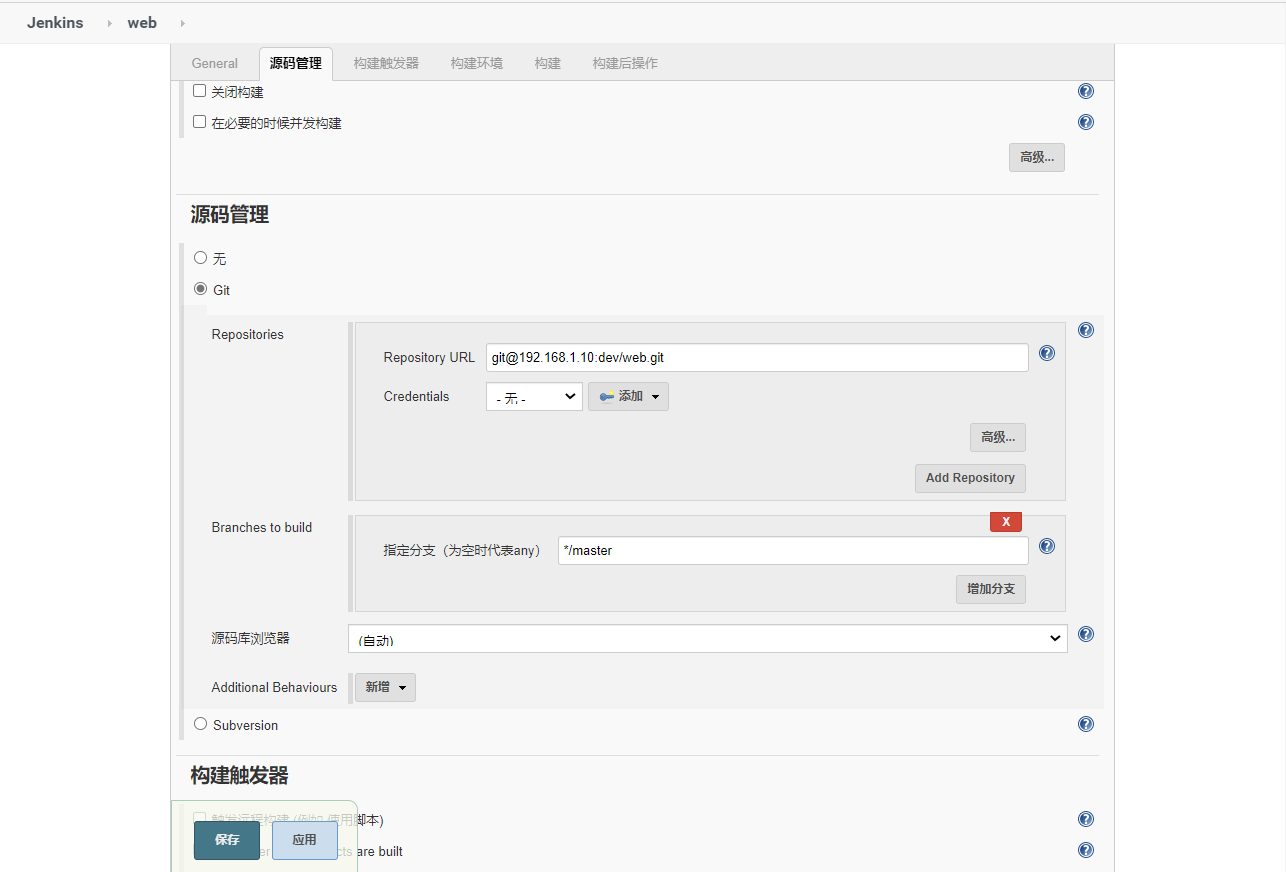Open help icon for projects are built trigger

click(1086, 850)
